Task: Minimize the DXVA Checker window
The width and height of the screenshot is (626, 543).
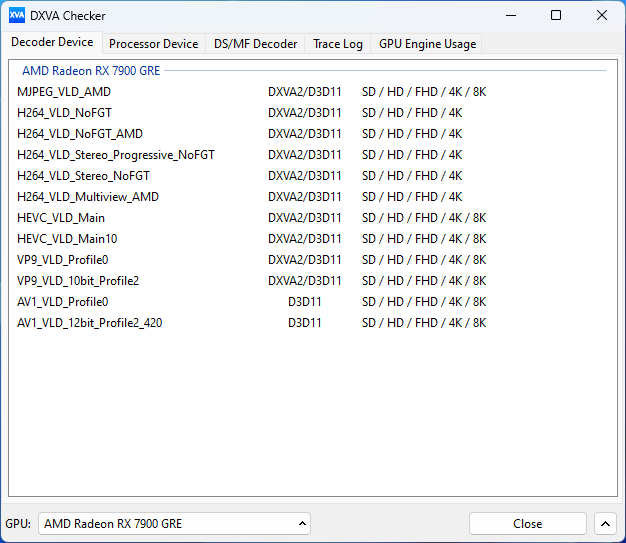Action: point(511,16)
